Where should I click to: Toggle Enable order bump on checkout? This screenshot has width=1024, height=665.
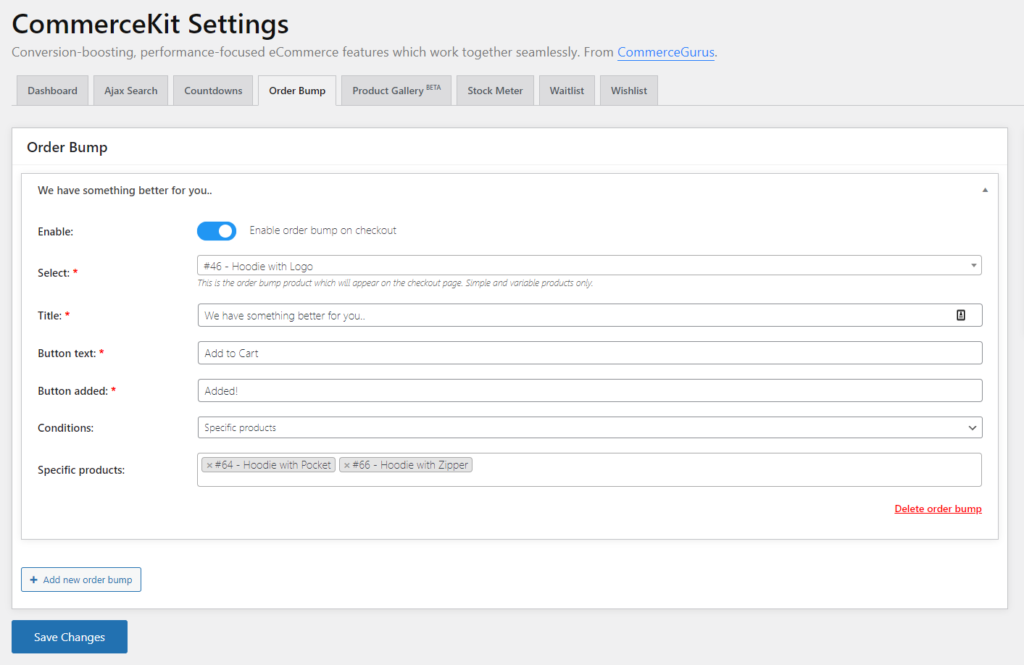click(217, 231)
